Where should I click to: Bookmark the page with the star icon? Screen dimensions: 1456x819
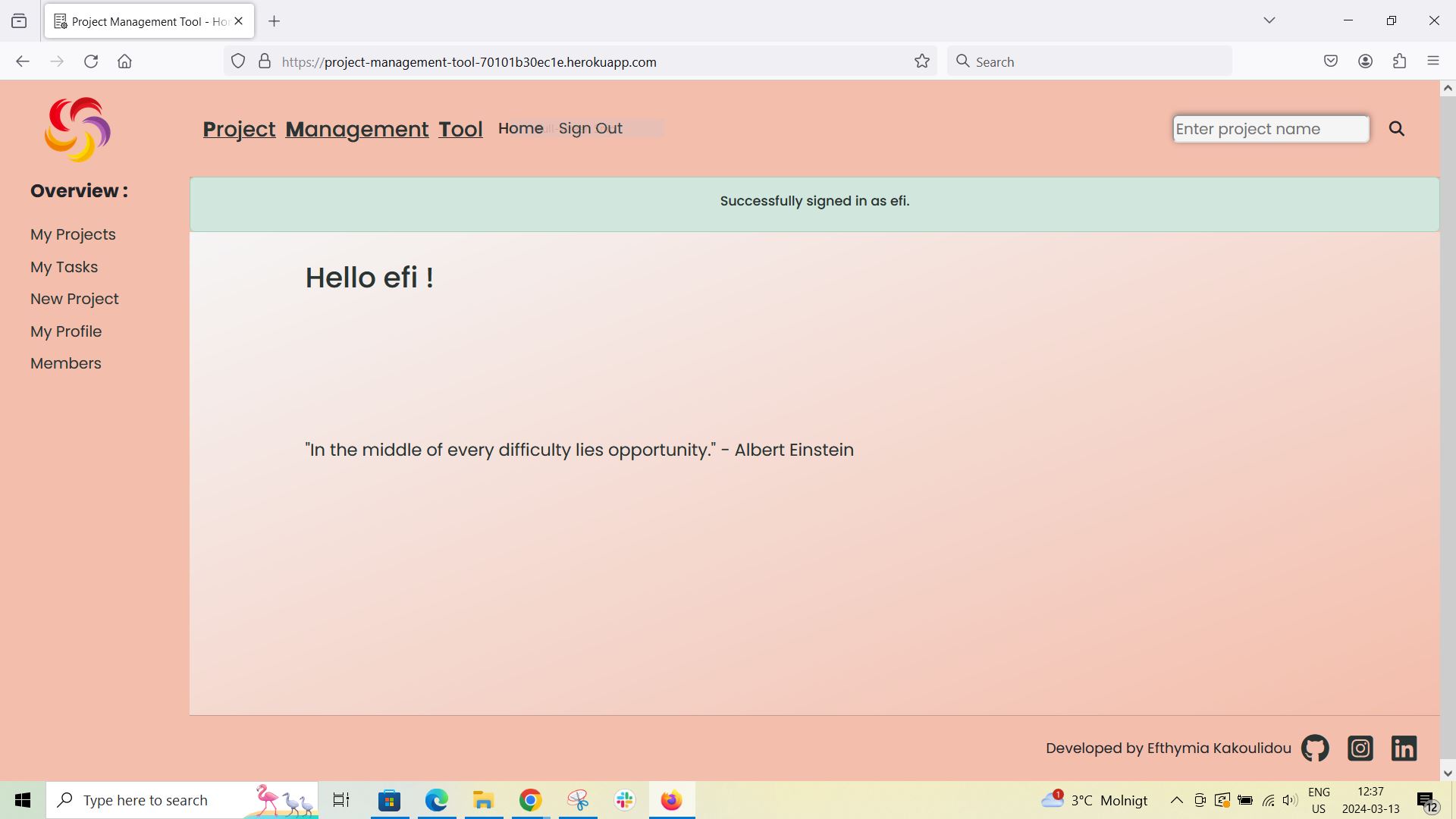(921, 61)
